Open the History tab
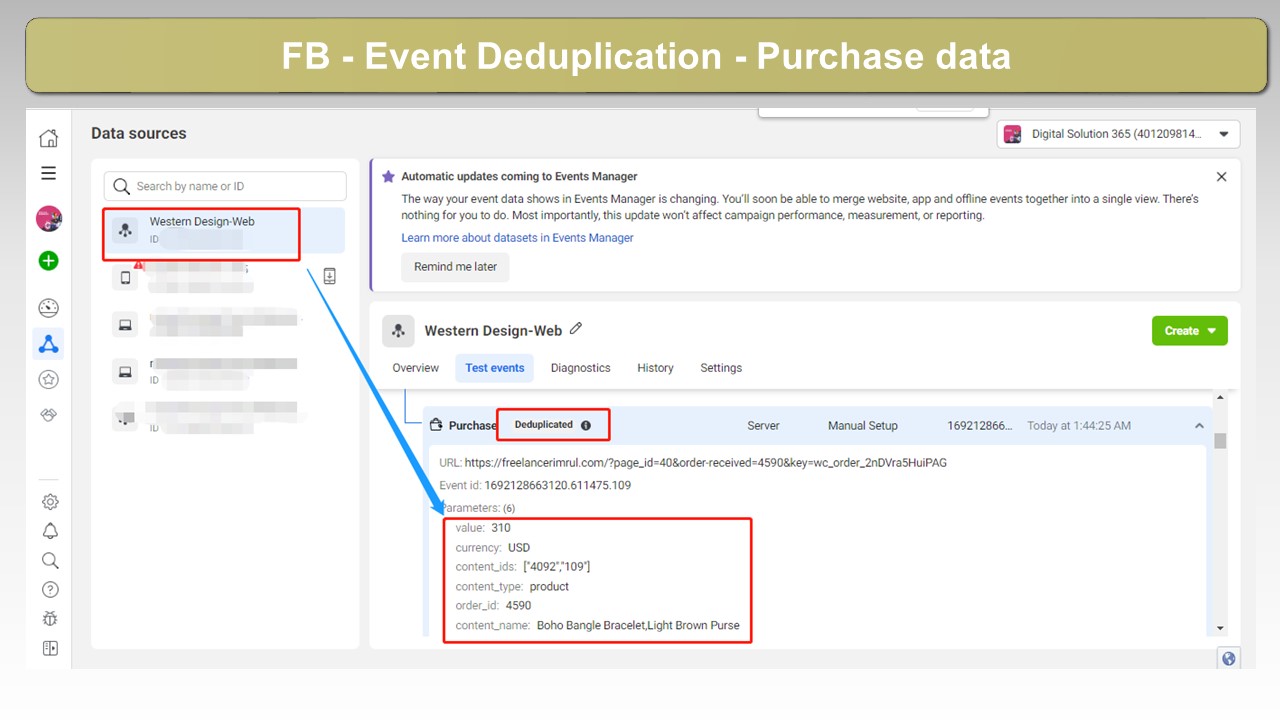 pyautogui.click(x=655, y=368)
